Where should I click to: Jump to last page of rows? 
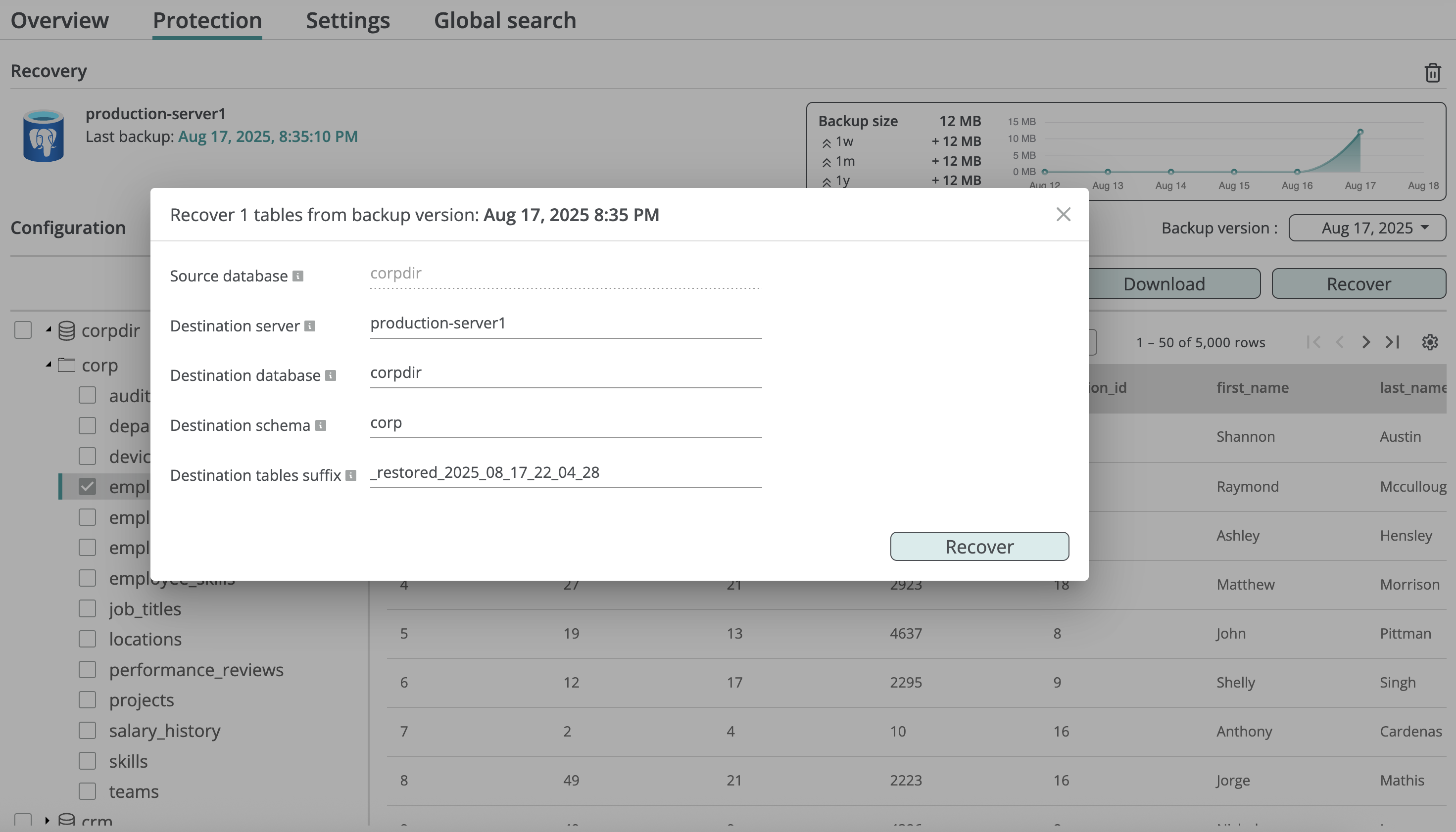[1392, 342]
